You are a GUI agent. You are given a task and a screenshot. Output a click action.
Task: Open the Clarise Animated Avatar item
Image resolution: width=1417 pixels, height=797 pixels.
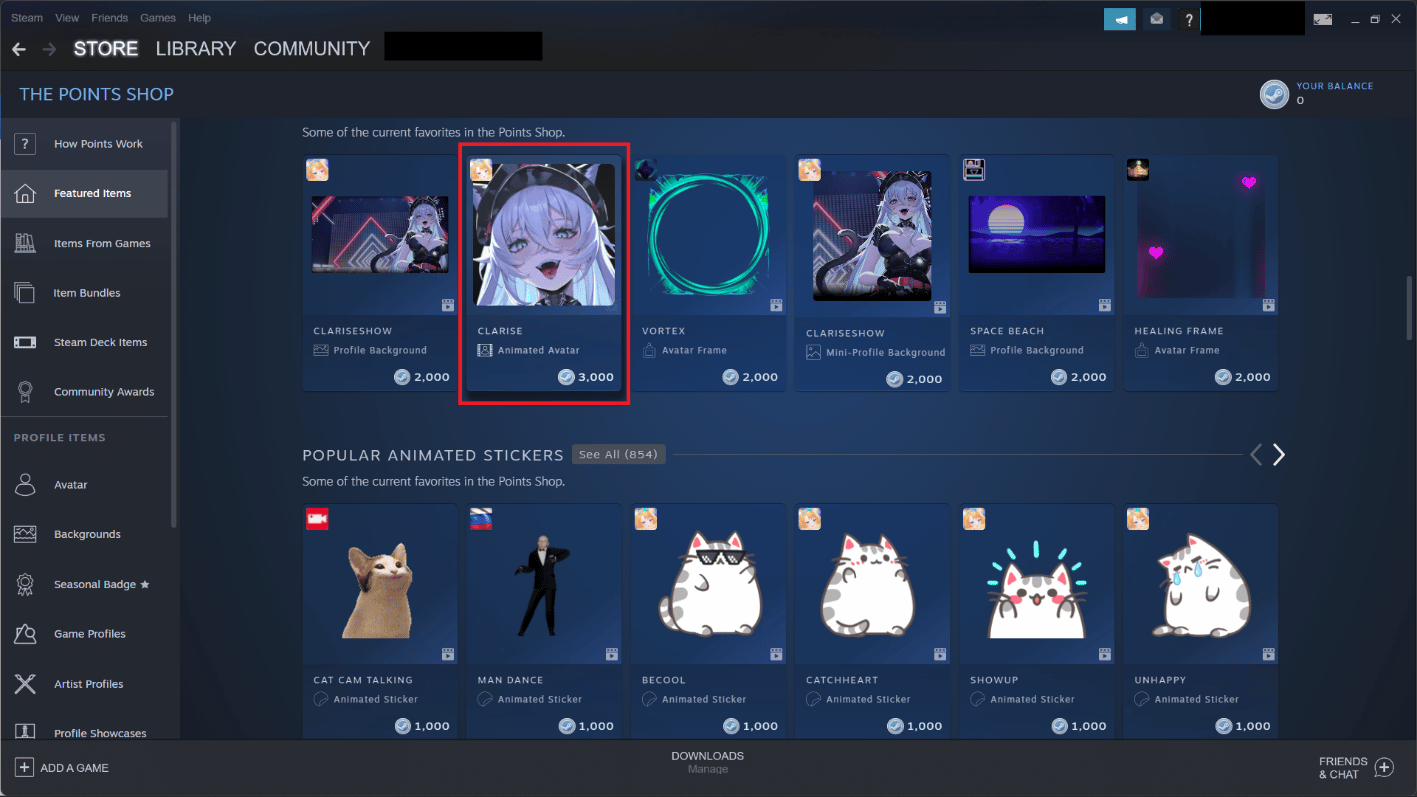(544, 273)
